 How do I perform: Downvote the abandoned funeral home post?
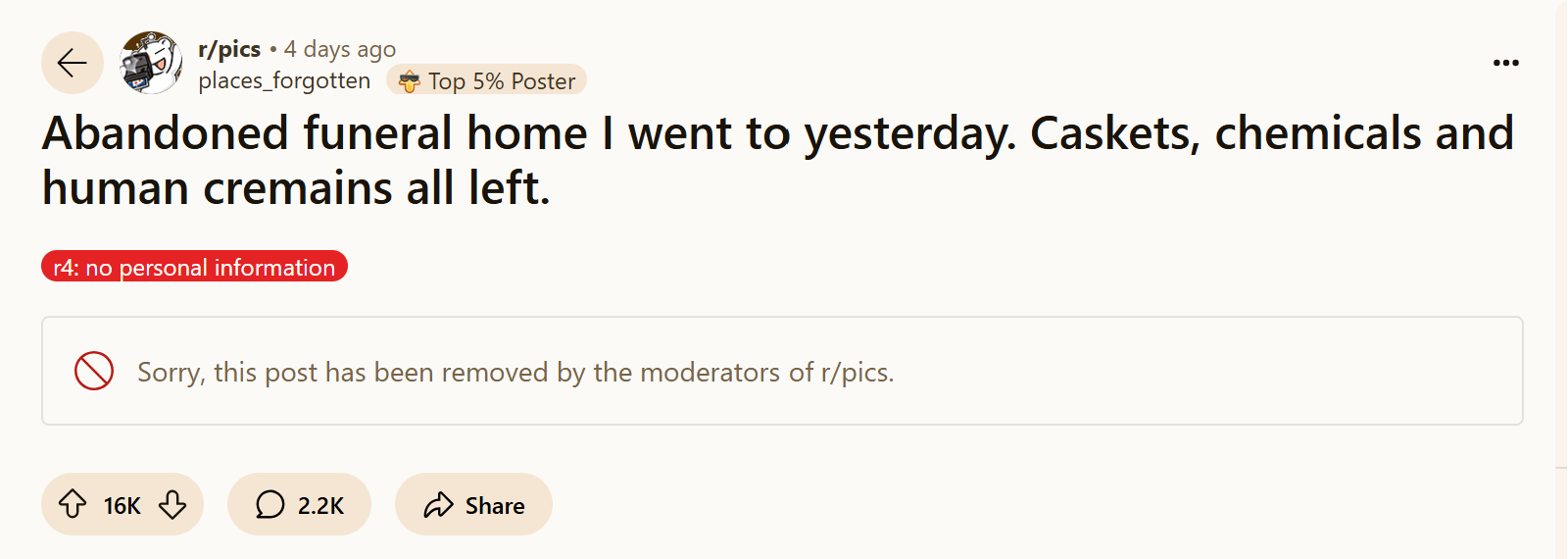click(x=172, y=504)
